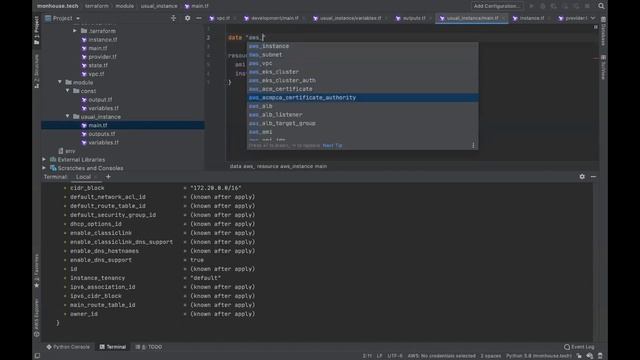Open Project panel gear settings
Image resolution: width=640 pixels, height=360 pixels.
point(187,18)
